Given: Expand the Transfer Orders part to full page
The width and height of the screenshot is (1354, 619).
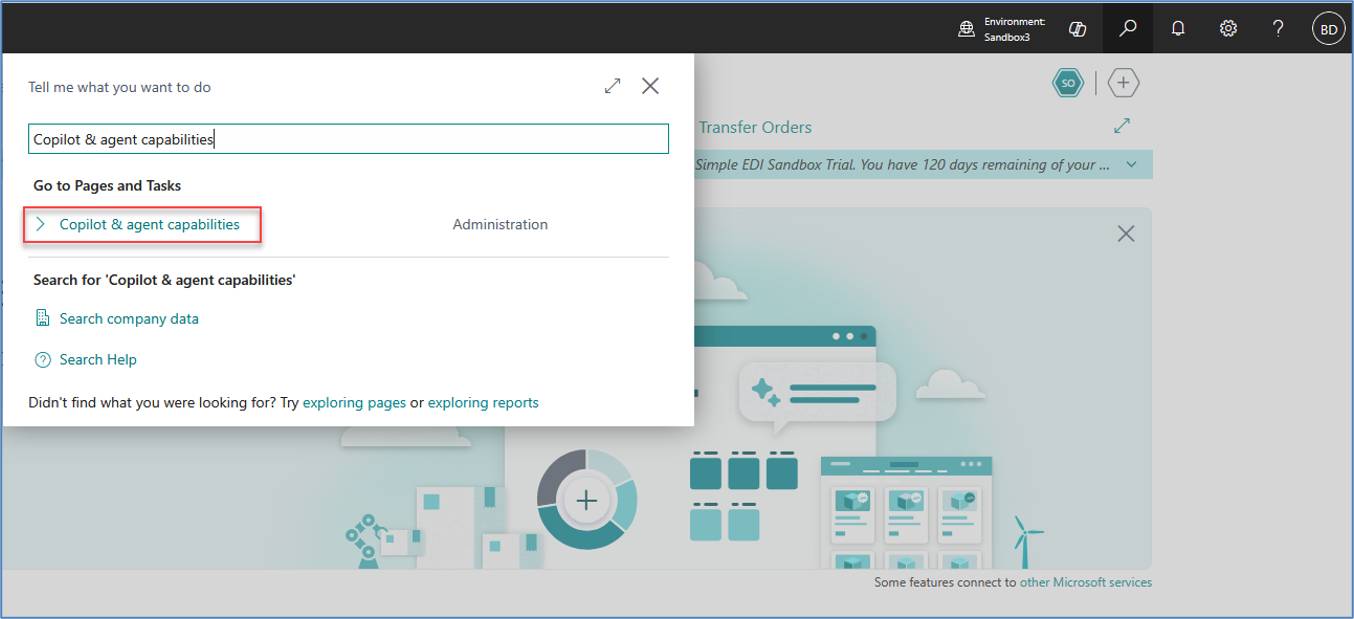Looking at the screenshot, I should click(1122, 126).
